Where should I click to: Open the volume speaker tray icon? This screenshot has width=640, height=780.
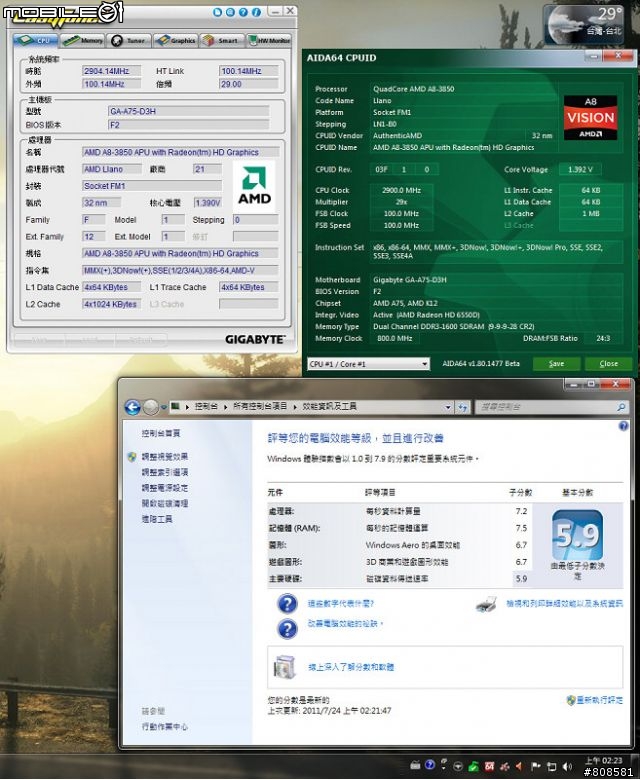567,767
